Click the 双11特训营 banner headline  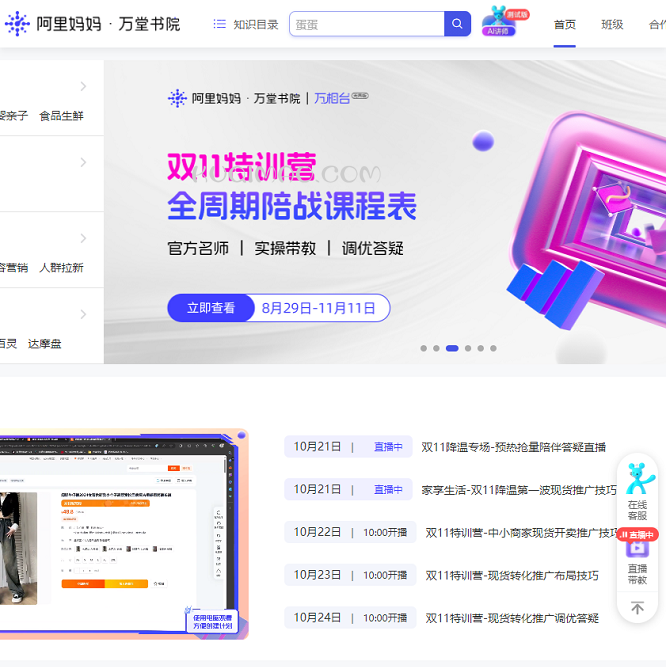tap(242, 167)
